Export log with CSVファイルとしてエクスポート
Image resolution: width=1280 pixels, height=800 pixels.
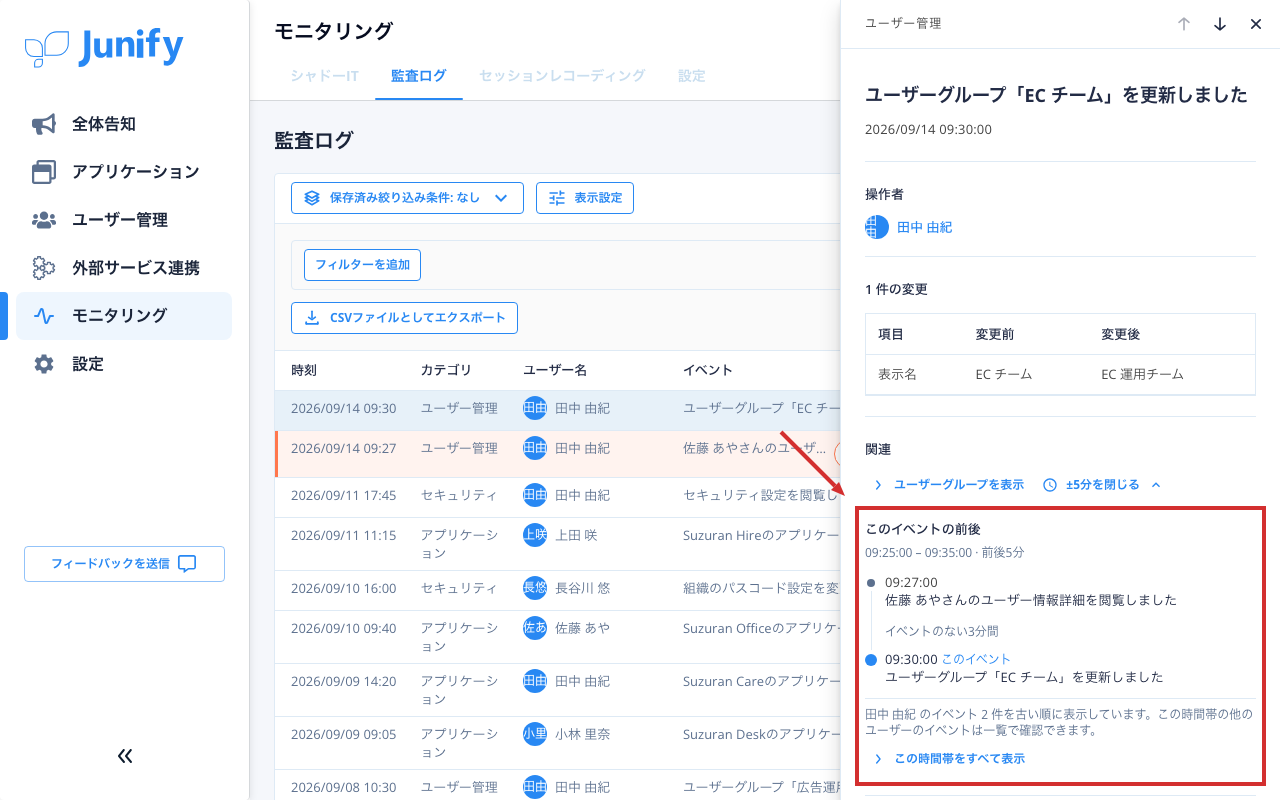pos(404,318)
